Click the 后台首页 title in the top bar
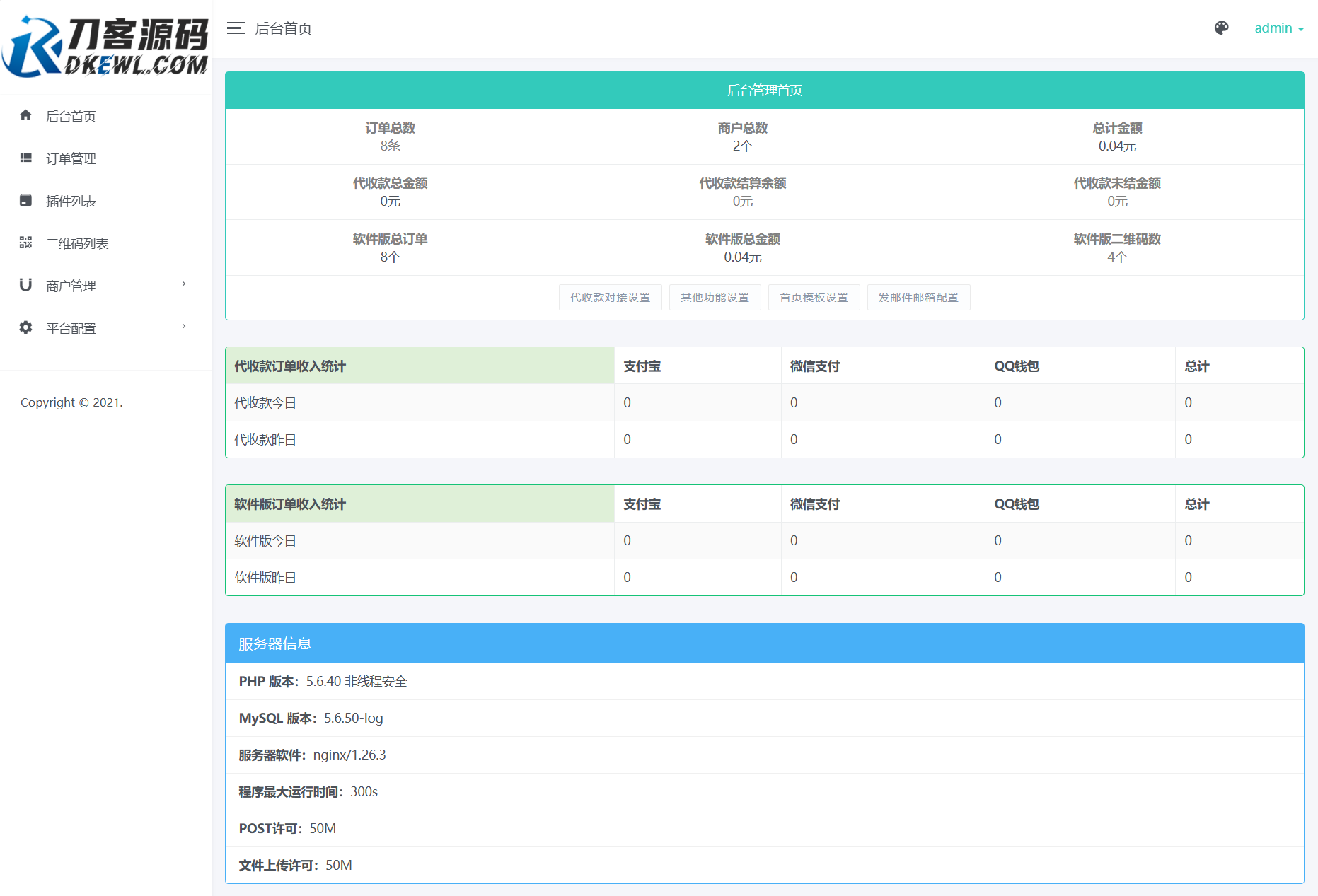 point(284,28)
